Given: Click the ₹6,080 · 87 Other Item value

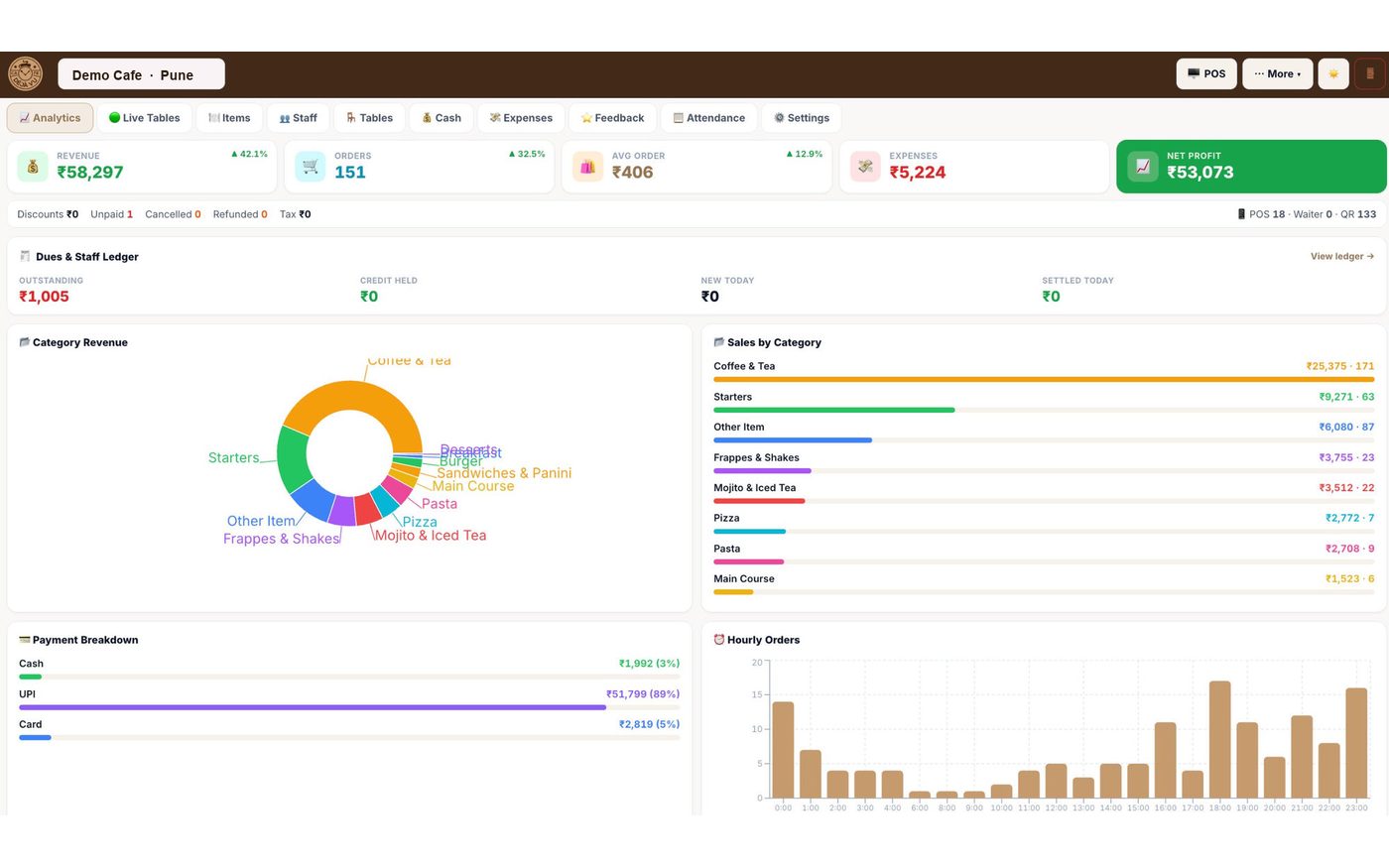Looking at the screenshot, I should (1346, 427).
